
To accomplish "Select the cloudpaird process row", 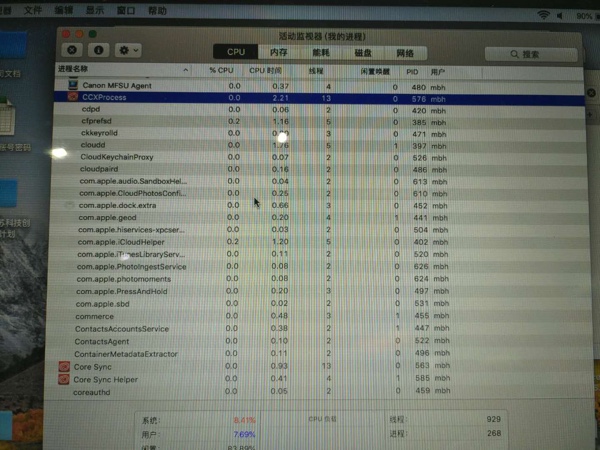I will (x=319, y=169).
